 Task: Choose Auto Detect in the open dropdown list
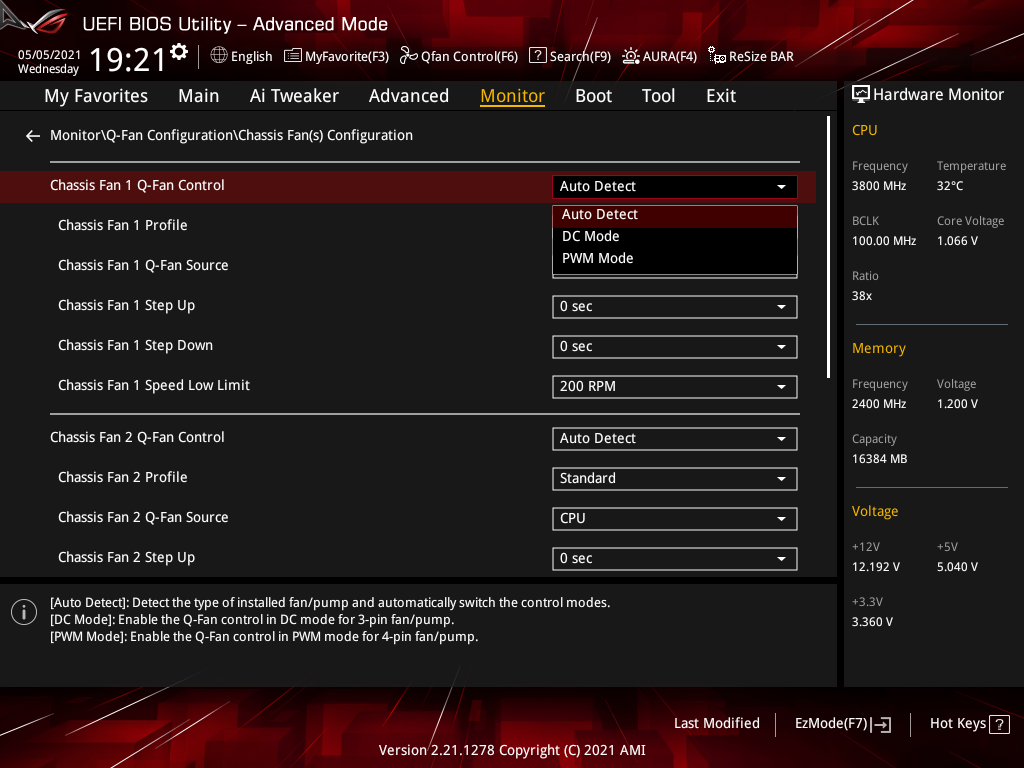tap(675, 215)
